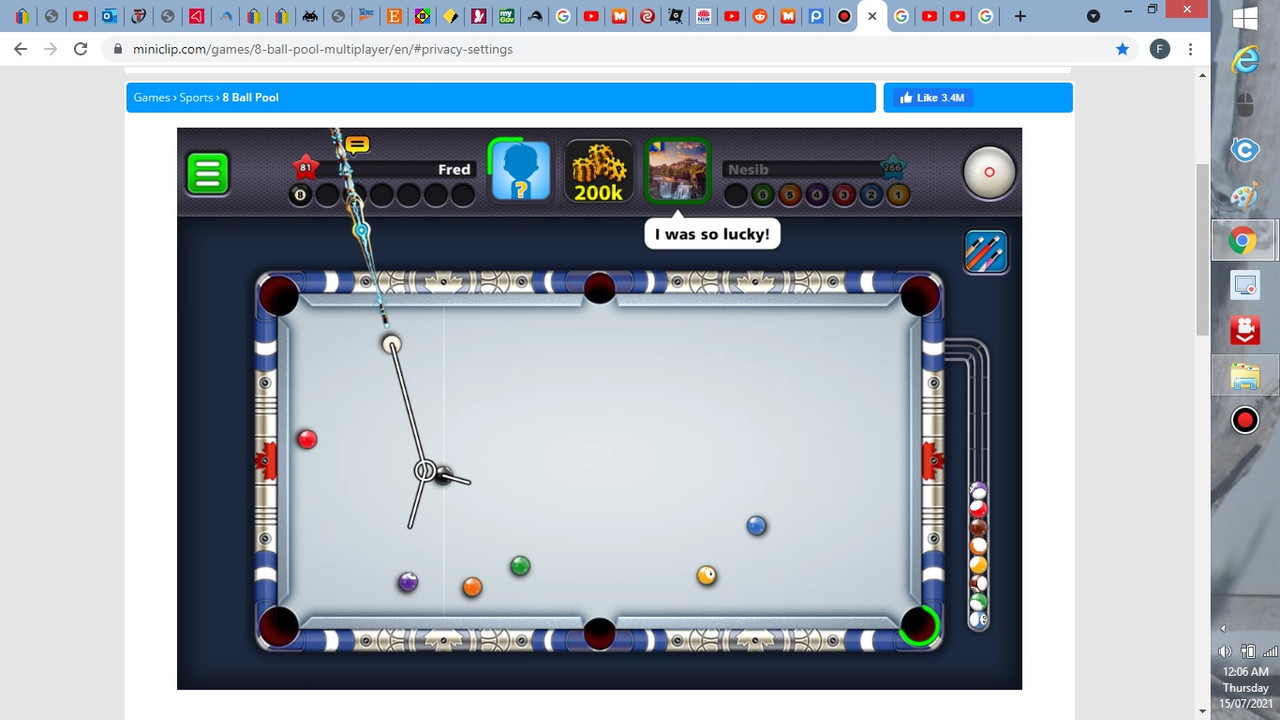The height and width of the screenshot is (720, 1280).
Task: Open the yellow chat bubble icon
Action: point(357,145)
